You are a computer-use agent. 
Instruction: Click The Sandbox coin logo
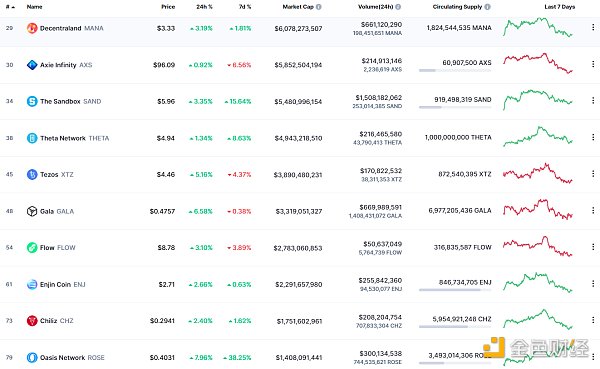point(32,101)
